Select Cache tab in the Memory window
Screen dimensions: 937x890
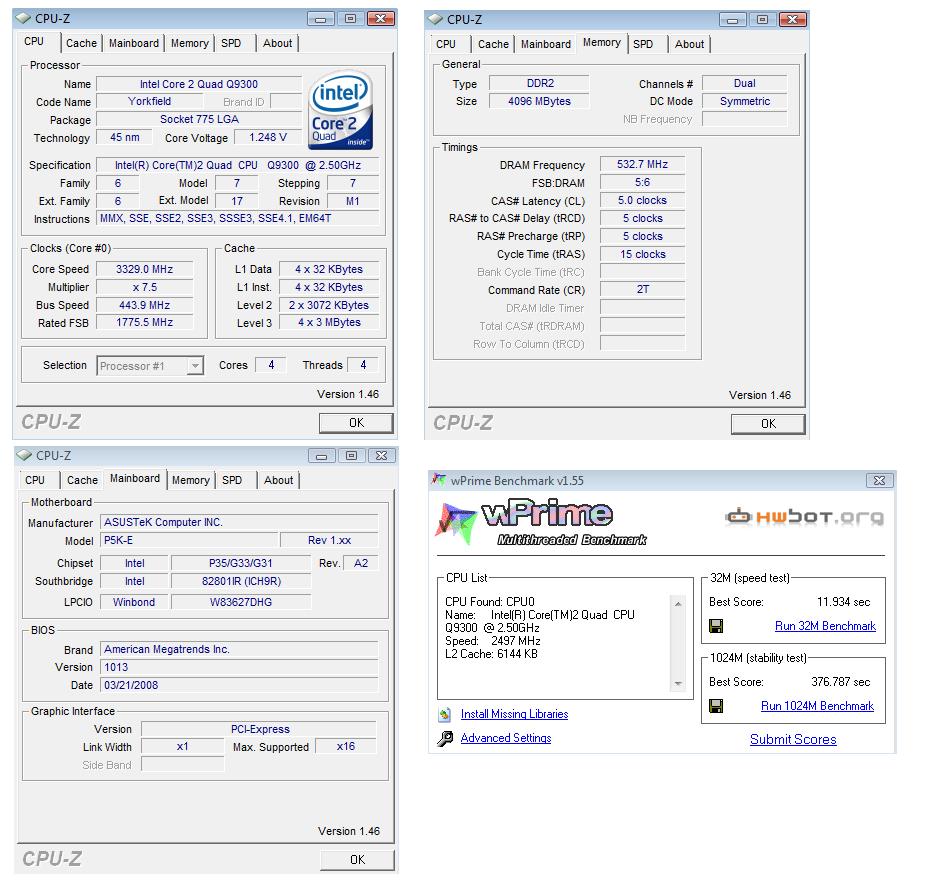[493, 44]
